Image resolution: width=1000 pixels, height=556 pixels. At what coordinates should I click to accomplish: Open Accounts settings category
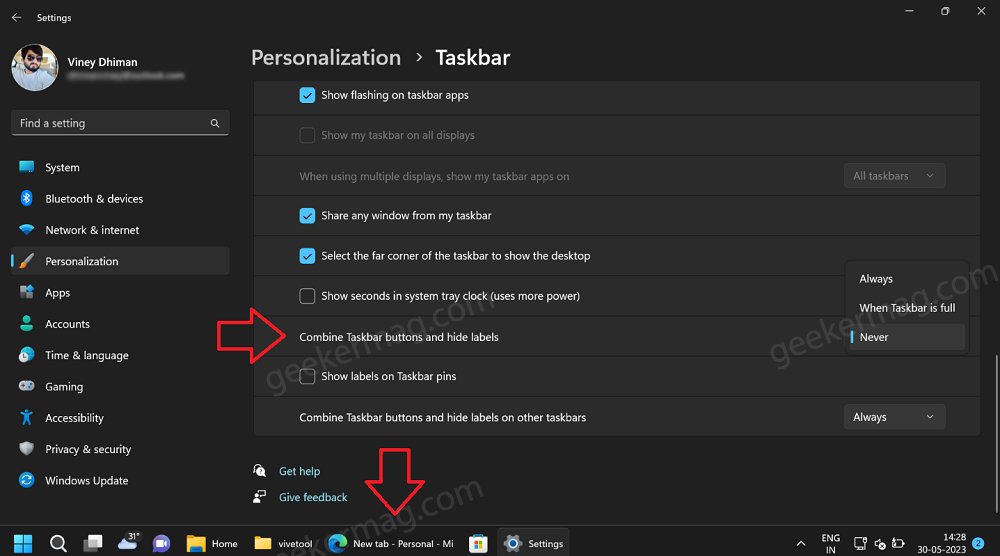pyautogui.click(x=120, y=324)
